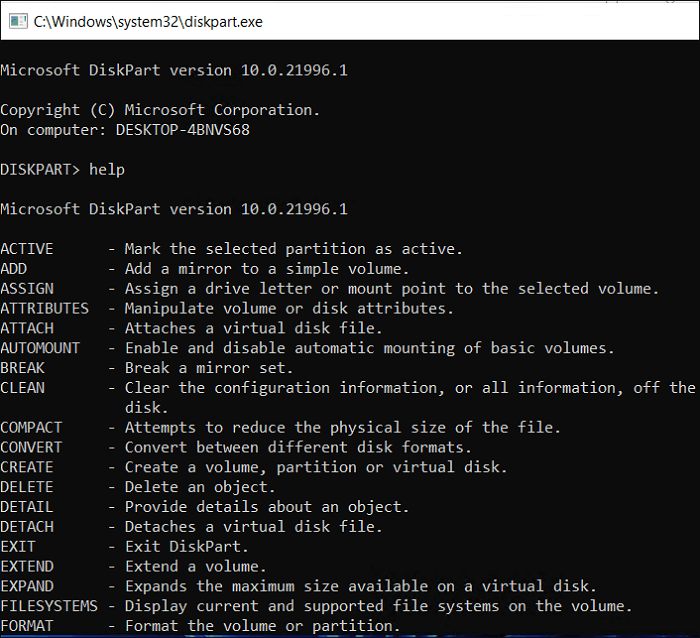Select the ACTIVE command name
This screenshot has width=700, height=638.
(27, 248)
